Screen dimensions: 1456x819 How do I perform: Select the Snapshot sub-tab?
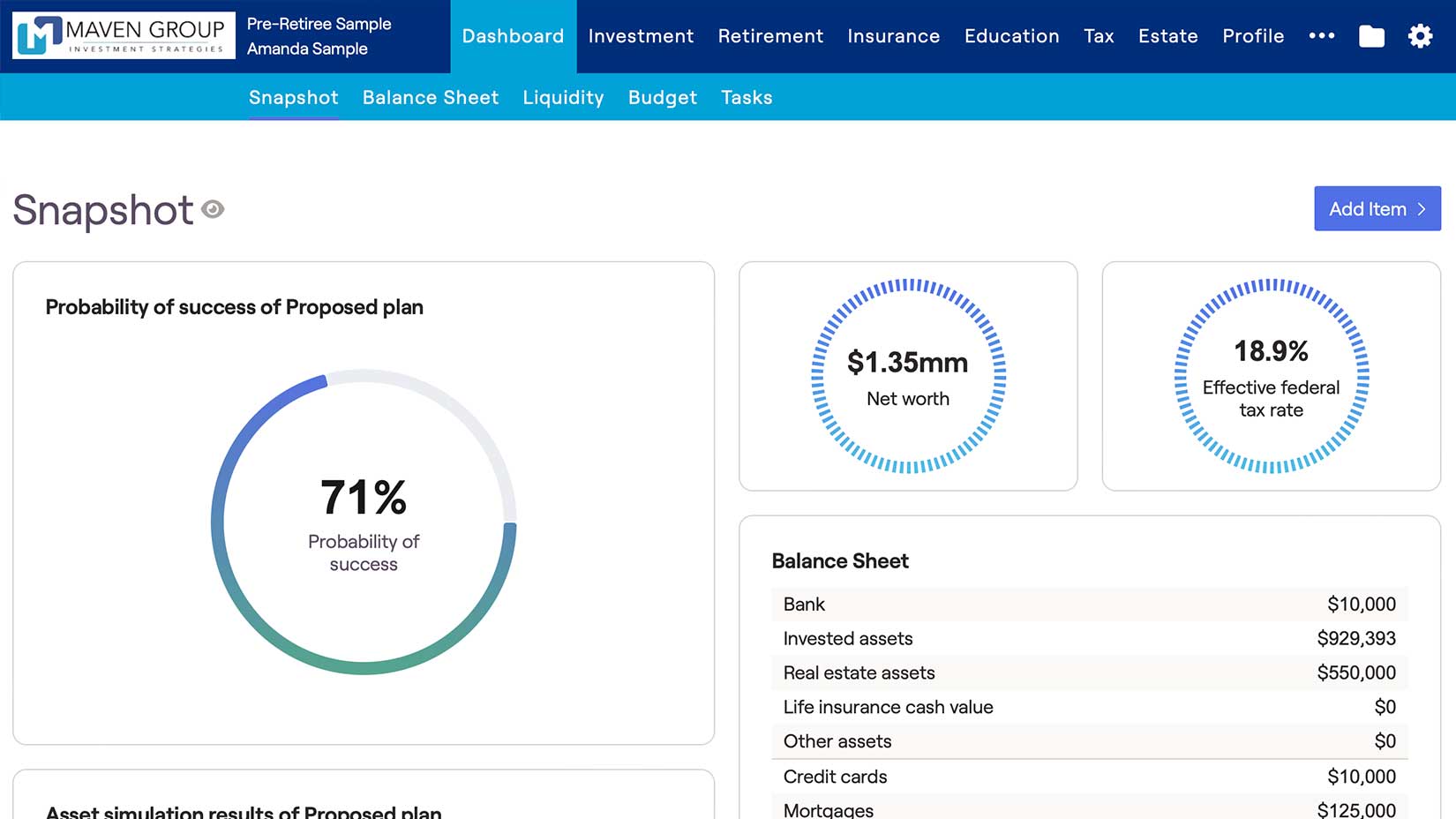click(293, 97)
